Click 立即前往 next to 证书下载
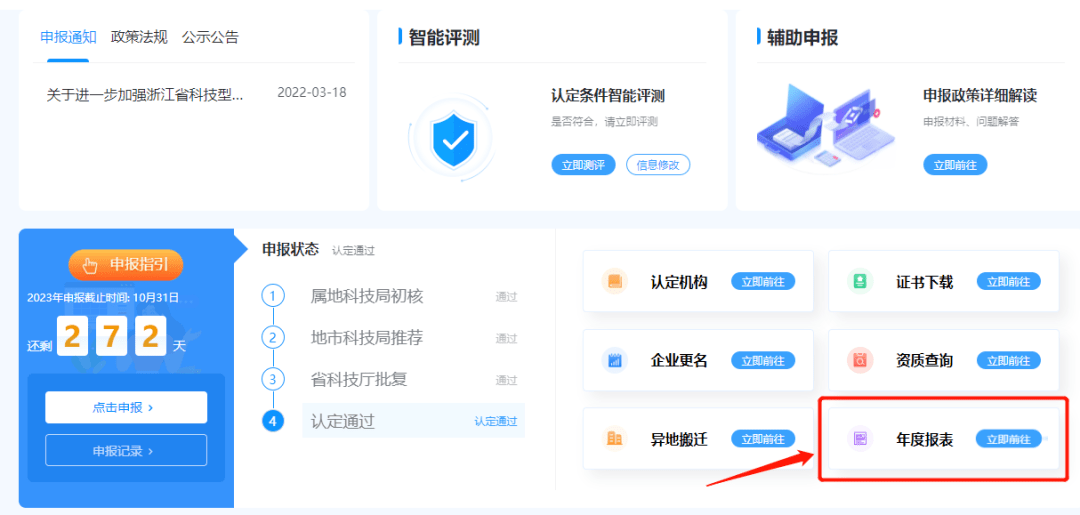 pos(1009,282)
